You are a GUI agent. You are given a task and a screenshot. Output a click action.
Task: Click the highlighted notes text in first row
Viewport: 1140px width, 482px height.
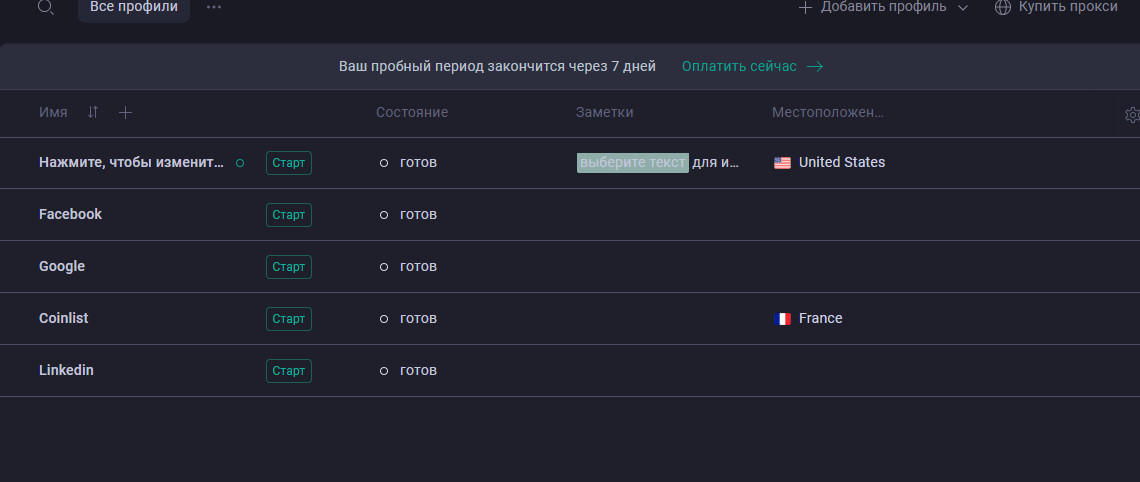click(632, 163)
